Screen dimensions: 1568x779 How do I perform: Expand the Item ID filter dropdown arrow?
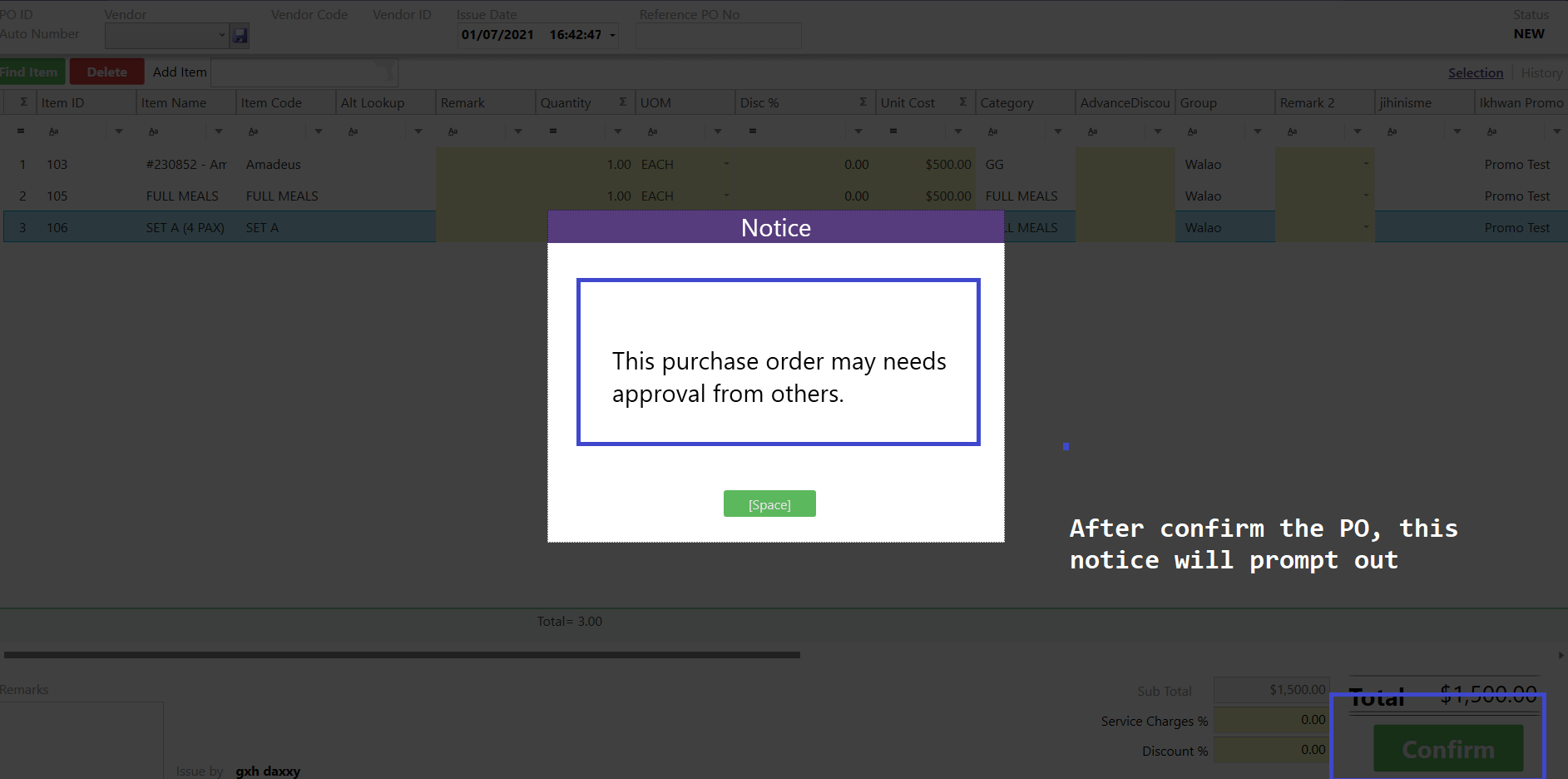click(x=119, y=131)
